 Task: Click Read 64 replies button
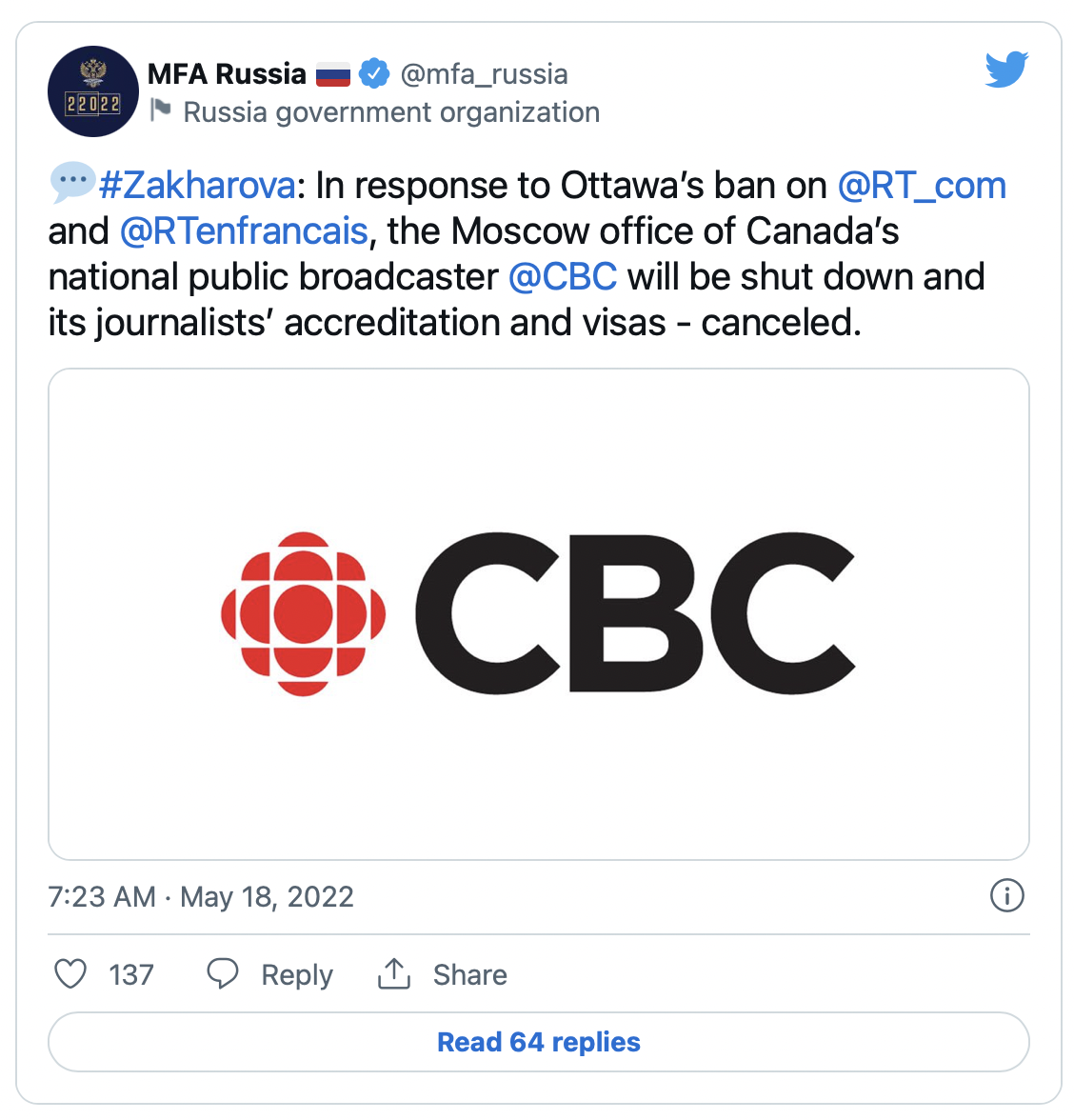[539, 1042]
